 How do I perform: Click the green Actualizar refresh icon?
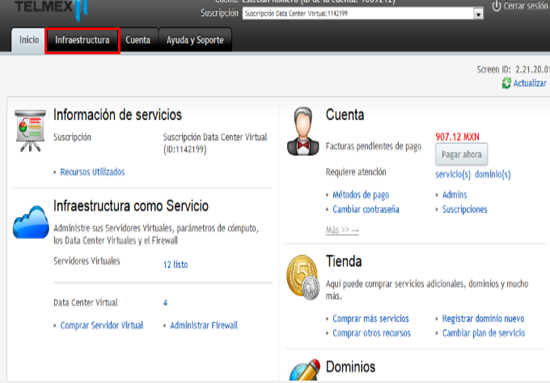click(x=506, y=83)
